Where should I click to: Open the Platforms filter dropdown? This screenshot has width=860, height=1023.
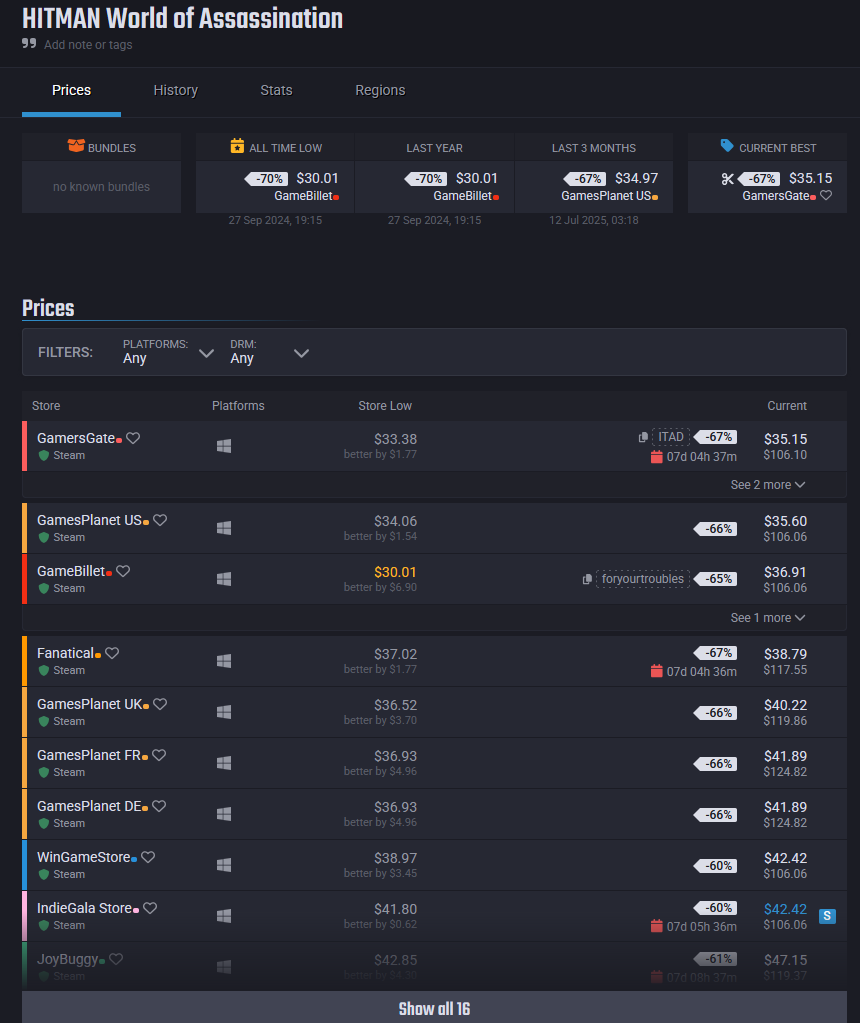tap(168, 352)
